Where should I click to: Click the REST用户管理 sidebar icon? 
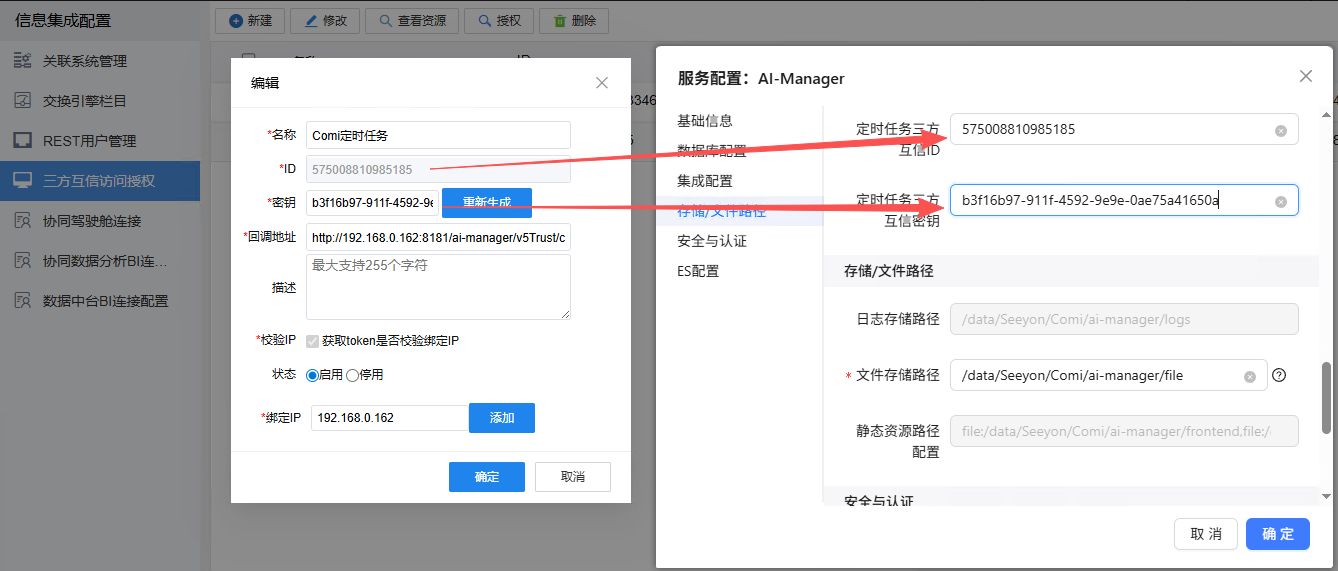click(22, 141)
